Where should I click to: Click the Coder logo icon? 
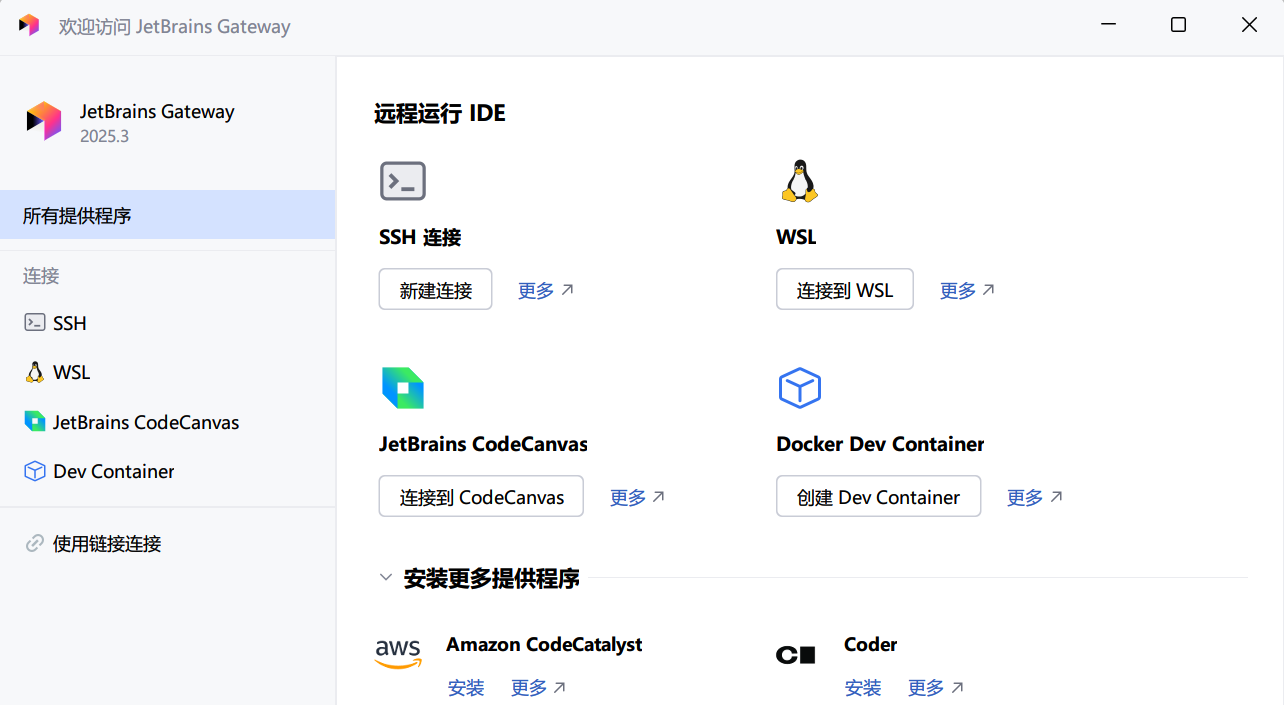[x=795, y=654]
